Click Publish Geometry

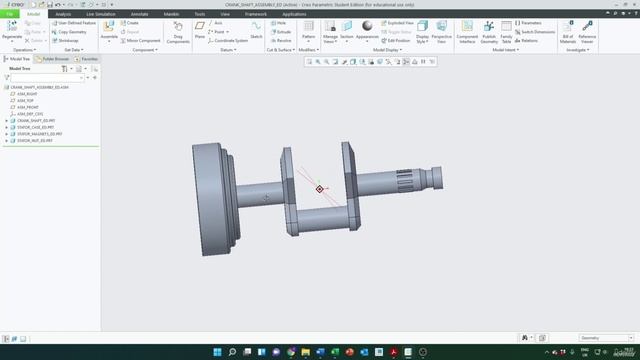coord(489,32)
